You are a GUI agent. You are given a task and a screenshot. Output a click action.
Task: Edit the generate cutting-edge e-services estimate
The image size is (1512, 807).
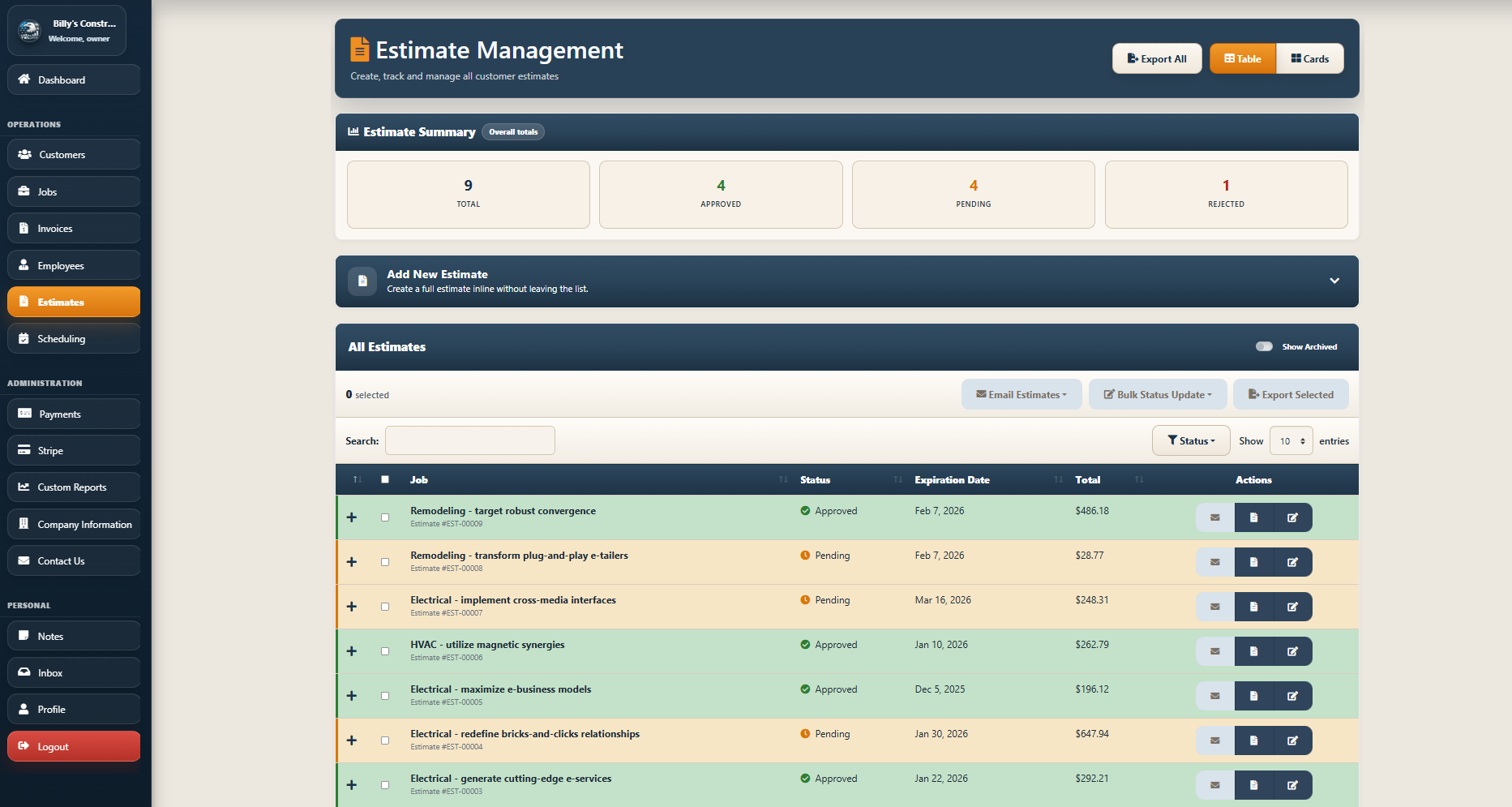coord(1292,785)
